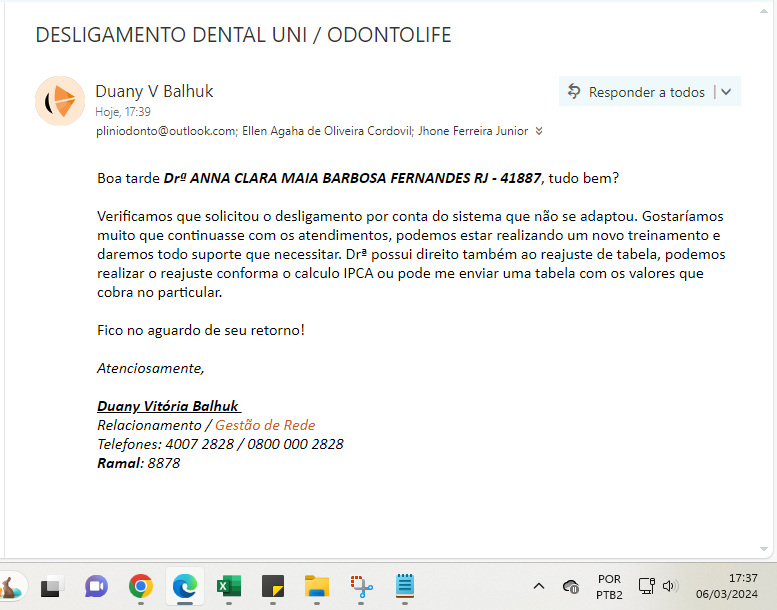The width and height of the screenshot is (777, 610).
Task: Open Microsoft Teams chat from the taskbar
Action: point(96,586)
